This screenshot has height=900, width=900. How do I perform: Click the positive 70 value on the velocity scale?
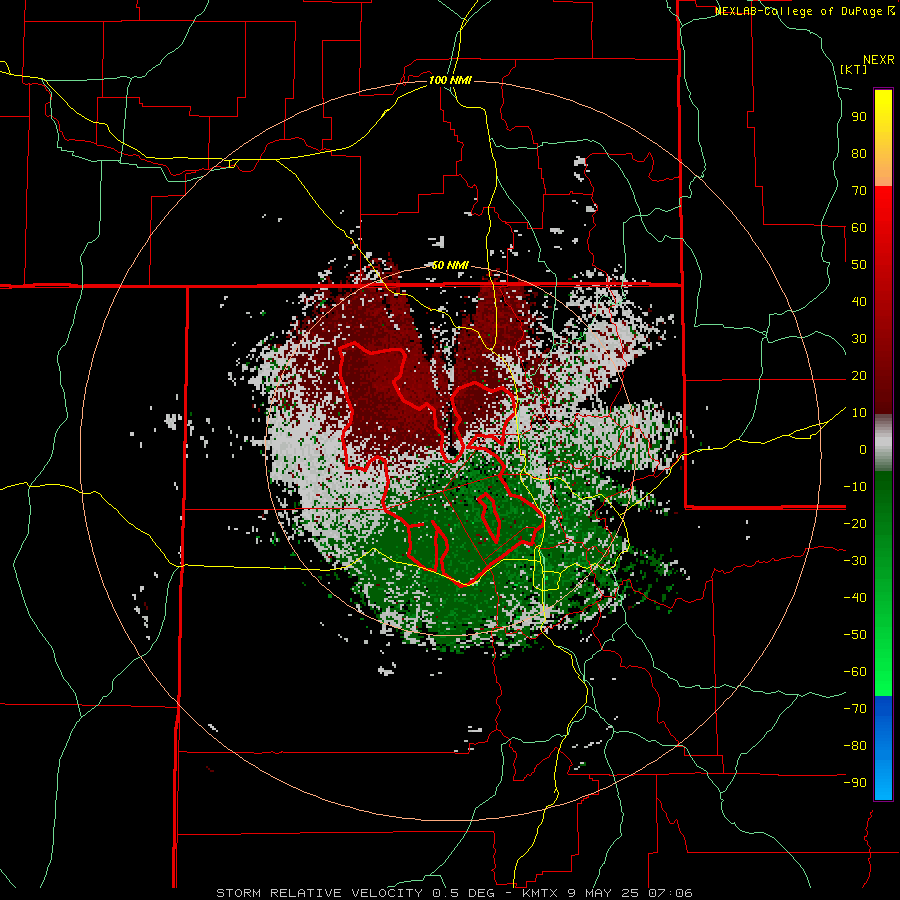coord(859,191)
